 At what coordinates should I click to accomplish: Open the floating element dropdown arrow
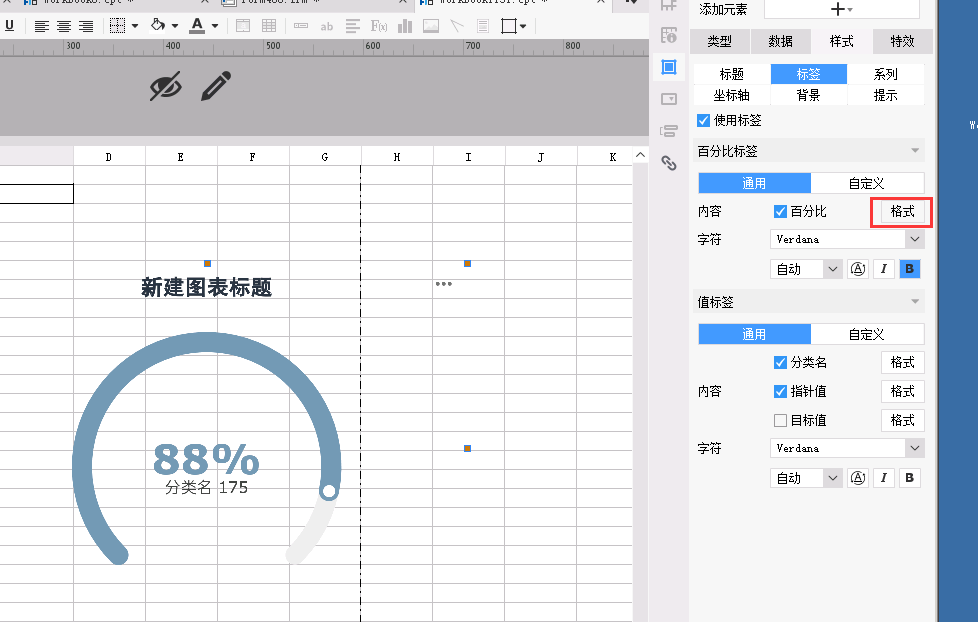pyautogui.click(x=523, y=26)
